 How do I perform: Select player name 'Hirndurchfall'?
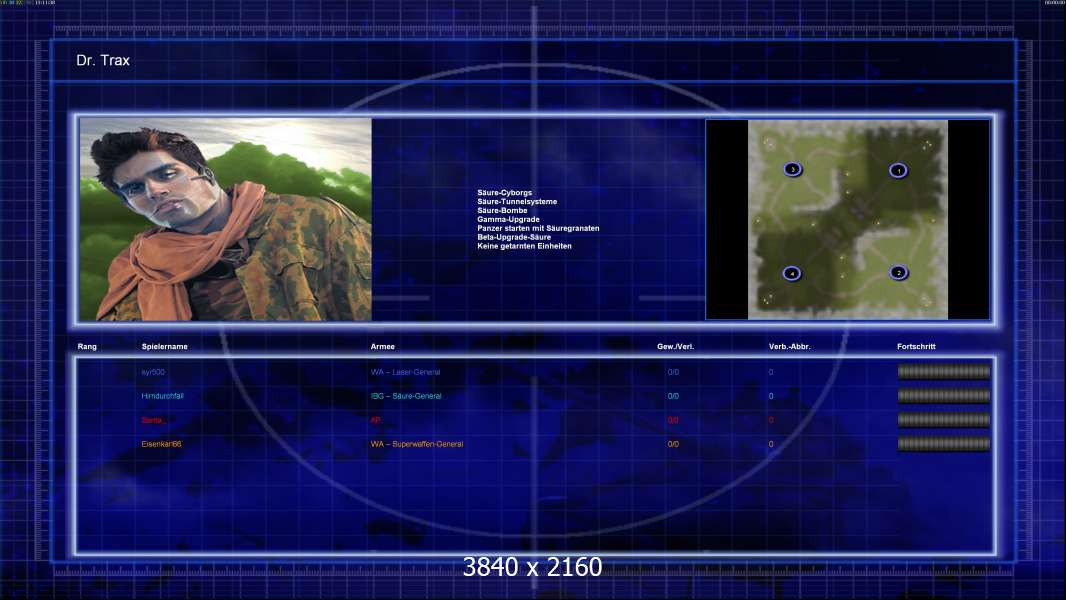[162, 396]
